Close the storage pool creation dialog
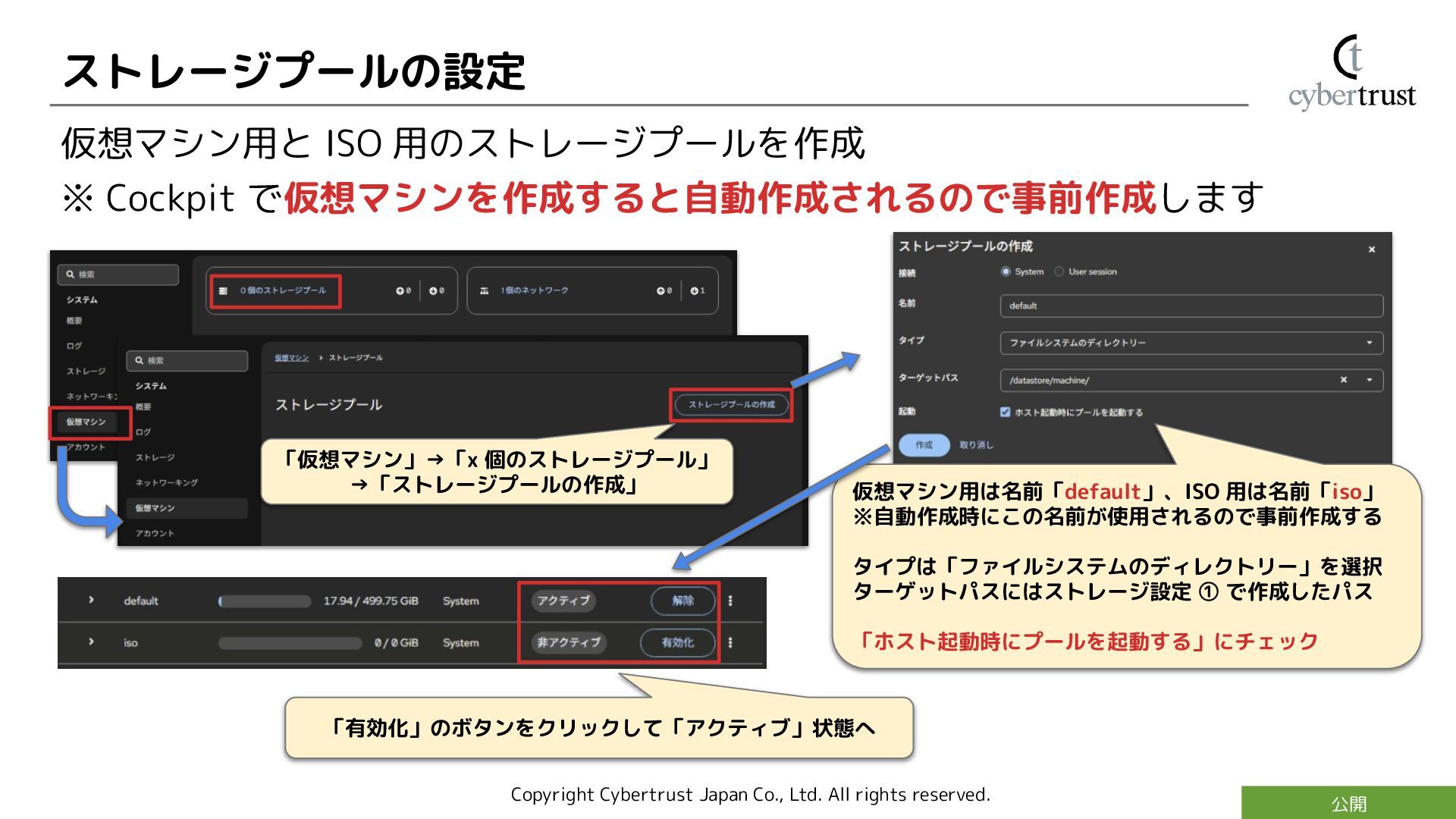Screen dimensions: 1456x819 [1371, 249]
